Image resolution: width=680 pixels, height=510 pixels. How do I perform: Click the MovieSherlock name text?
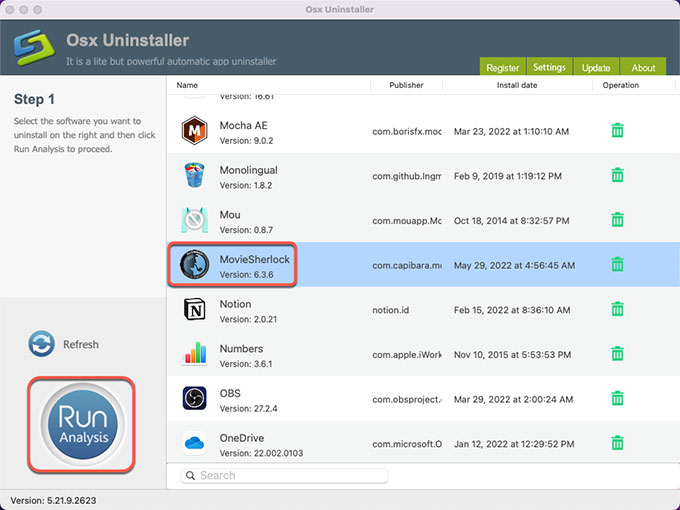pos(255,259)
